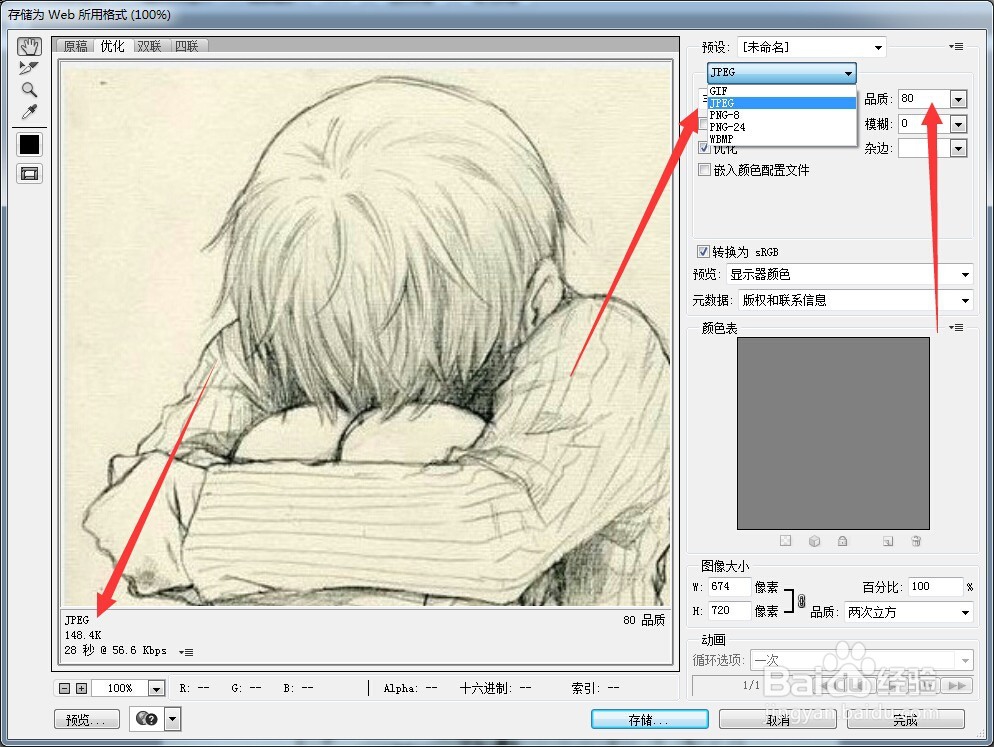Click the 148.4K file size text
The image size is (994, 747).
pos(83,635)
